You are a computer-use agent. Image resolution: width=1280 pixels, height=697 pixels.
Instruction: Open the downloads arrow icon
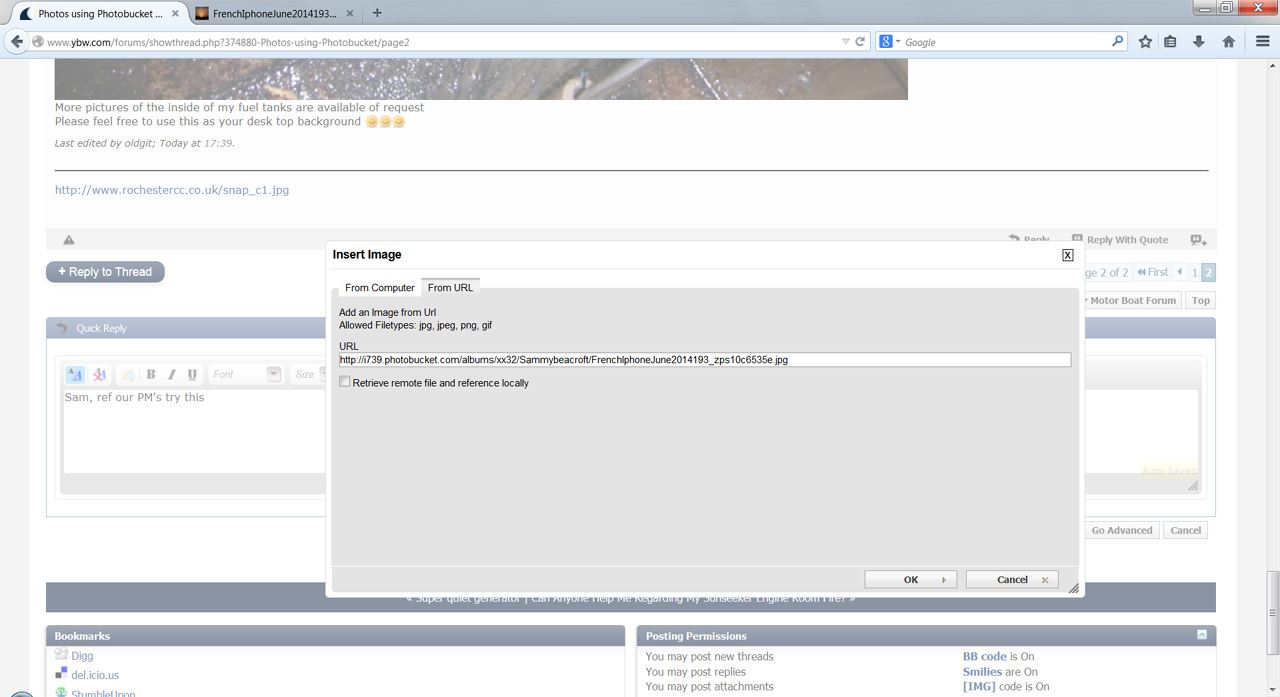click(x=1198, y=42)
